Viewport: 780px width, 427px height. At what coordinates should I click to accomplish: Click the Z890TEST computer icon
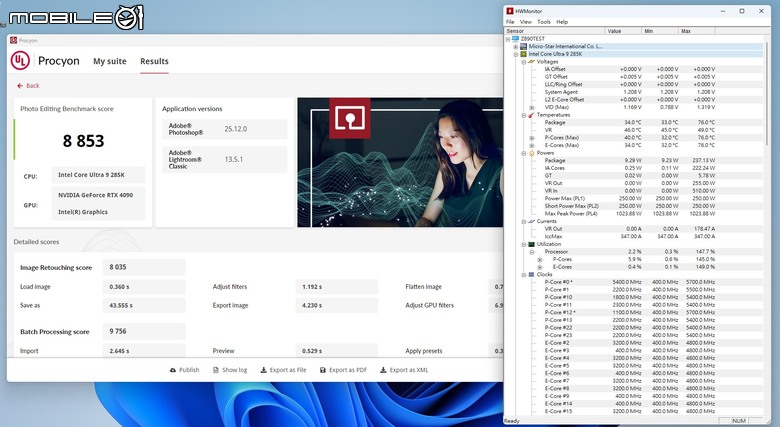515,38
